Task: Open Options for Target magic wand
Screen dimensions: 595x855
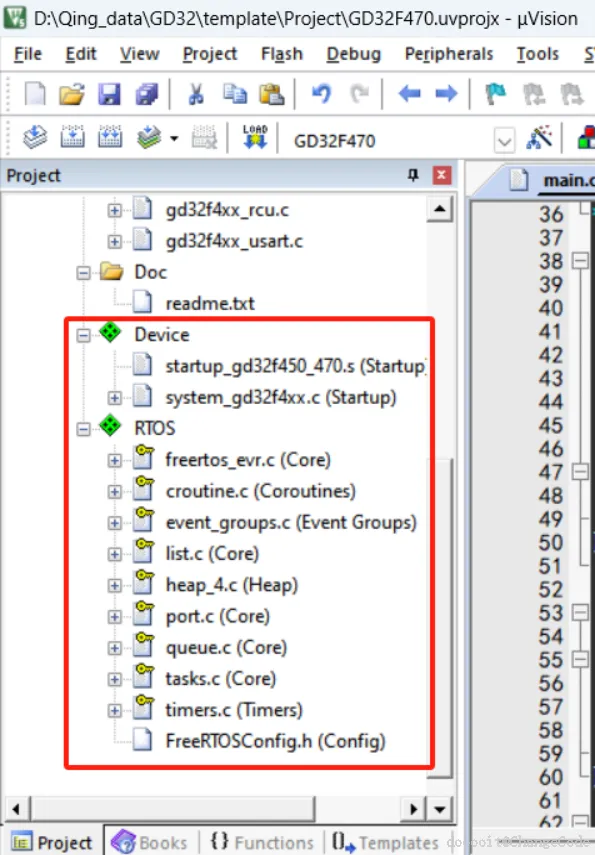Action: tap(539, 137)
